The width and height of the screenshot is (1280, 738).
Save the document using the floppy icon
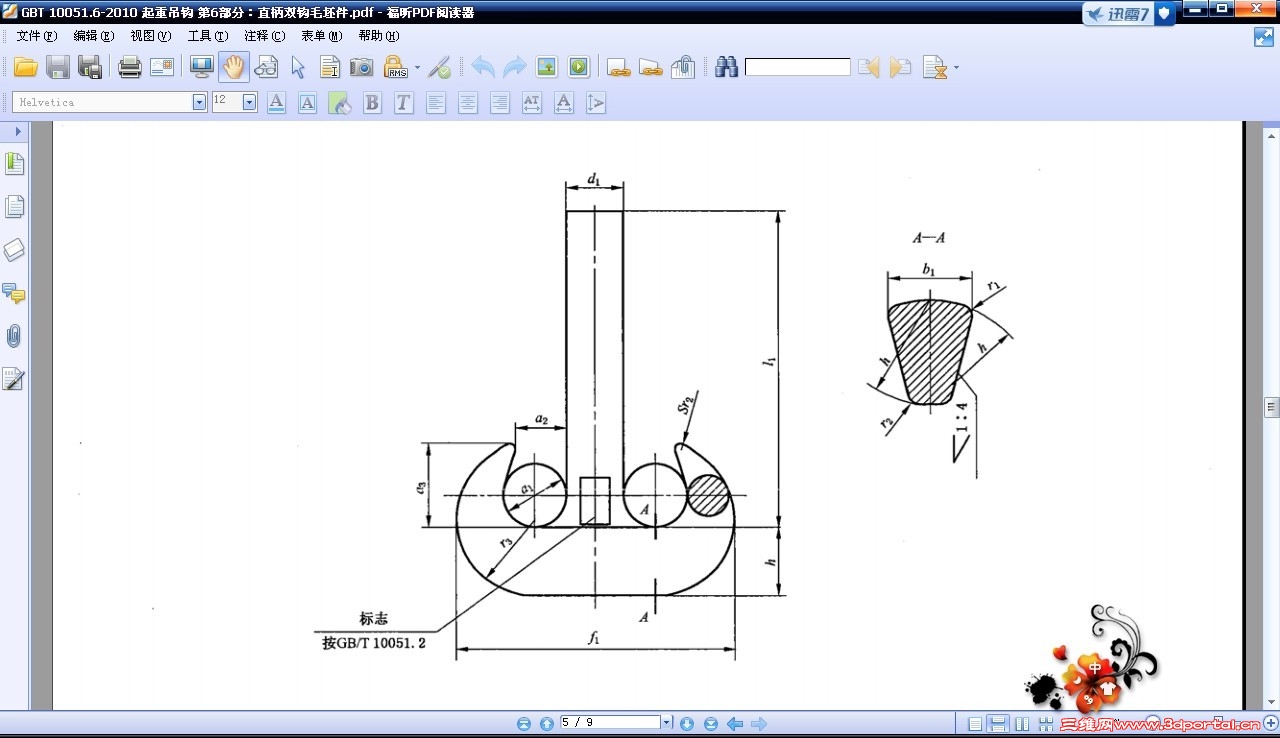click(x=58, y=67)
